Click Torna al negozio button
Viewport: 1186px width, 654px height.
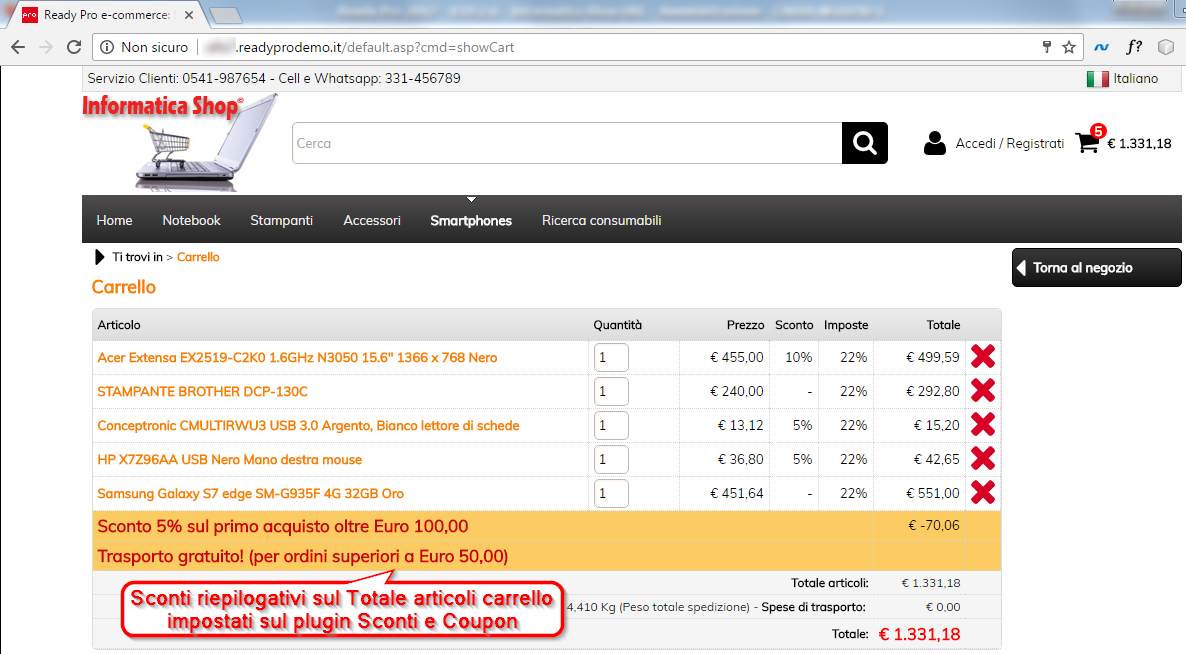pyautogui.click(x=1096, y=268)
